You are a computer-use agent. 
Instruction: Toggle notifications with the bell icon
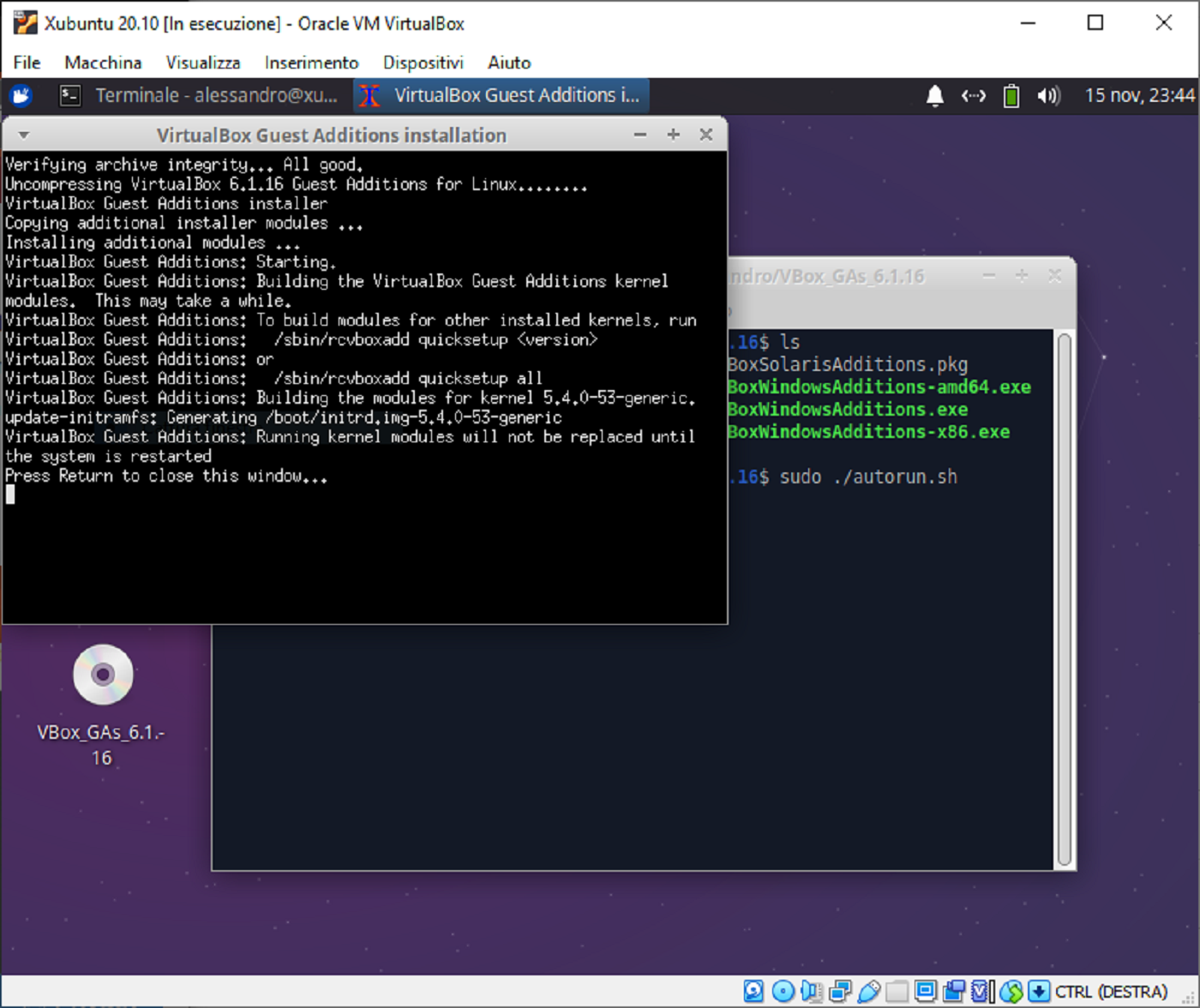point(934,95)
